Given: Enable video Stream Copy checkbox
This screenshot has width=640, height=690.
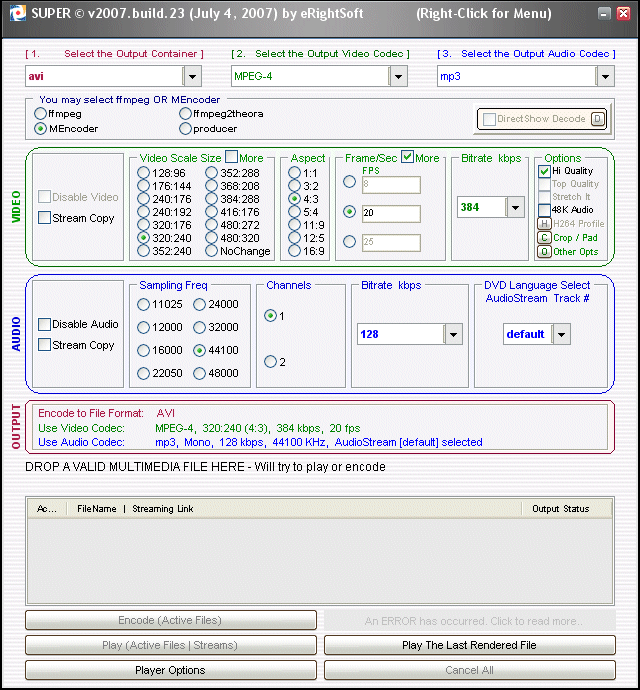Looking at the screenshot, I should point(45,218).
